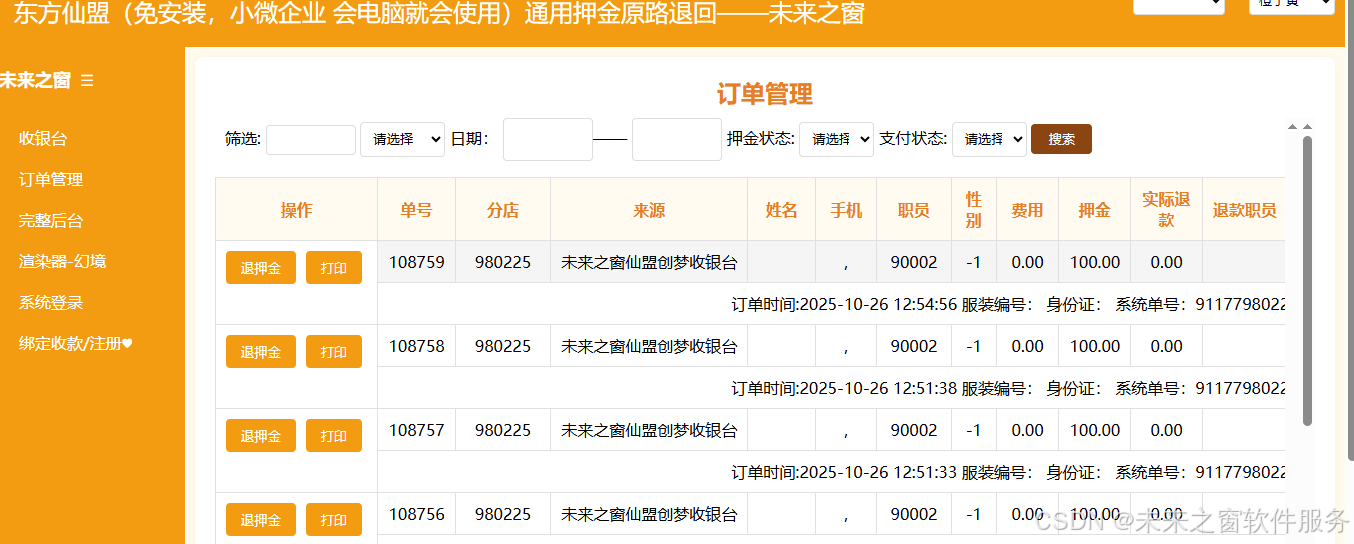Click source 未来之窗仙盟创梦收银台 in row 108758
This screenshot has height=544, width=1354.
click(x=649, y=346)
